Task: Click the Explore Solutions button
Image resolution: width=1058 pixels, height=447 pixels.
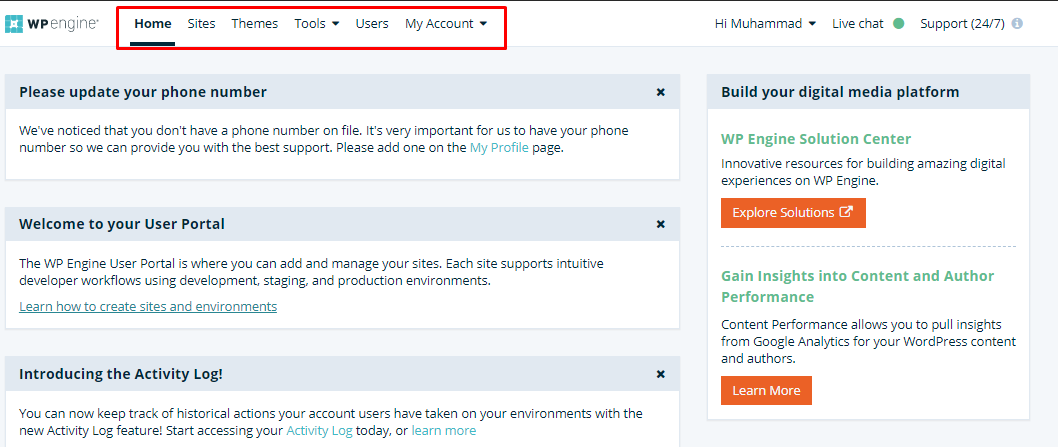Action: 793,213
